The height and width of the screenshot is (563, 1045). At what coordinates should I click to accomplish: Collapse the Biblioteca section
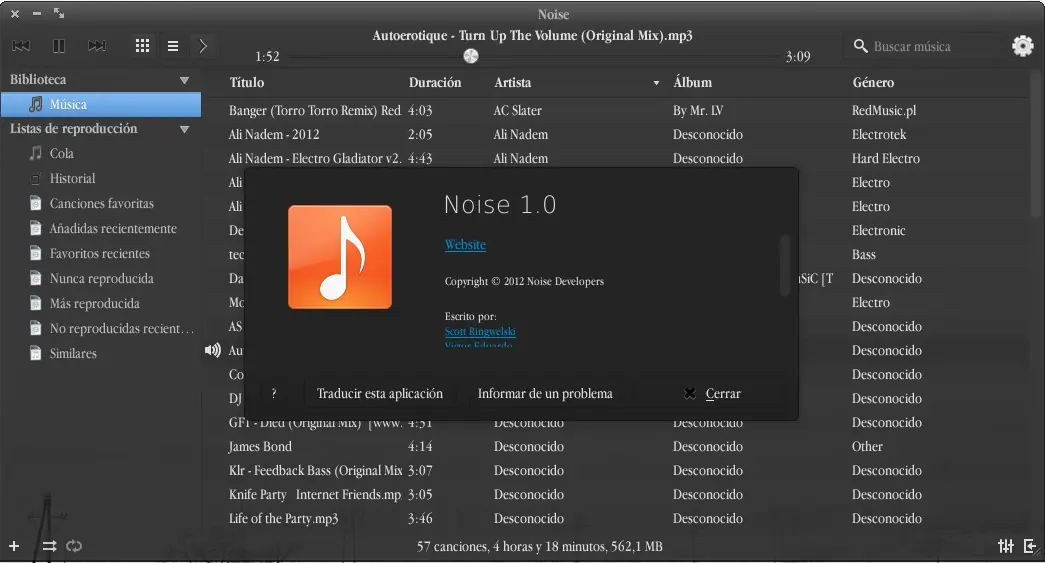[185, 80]
